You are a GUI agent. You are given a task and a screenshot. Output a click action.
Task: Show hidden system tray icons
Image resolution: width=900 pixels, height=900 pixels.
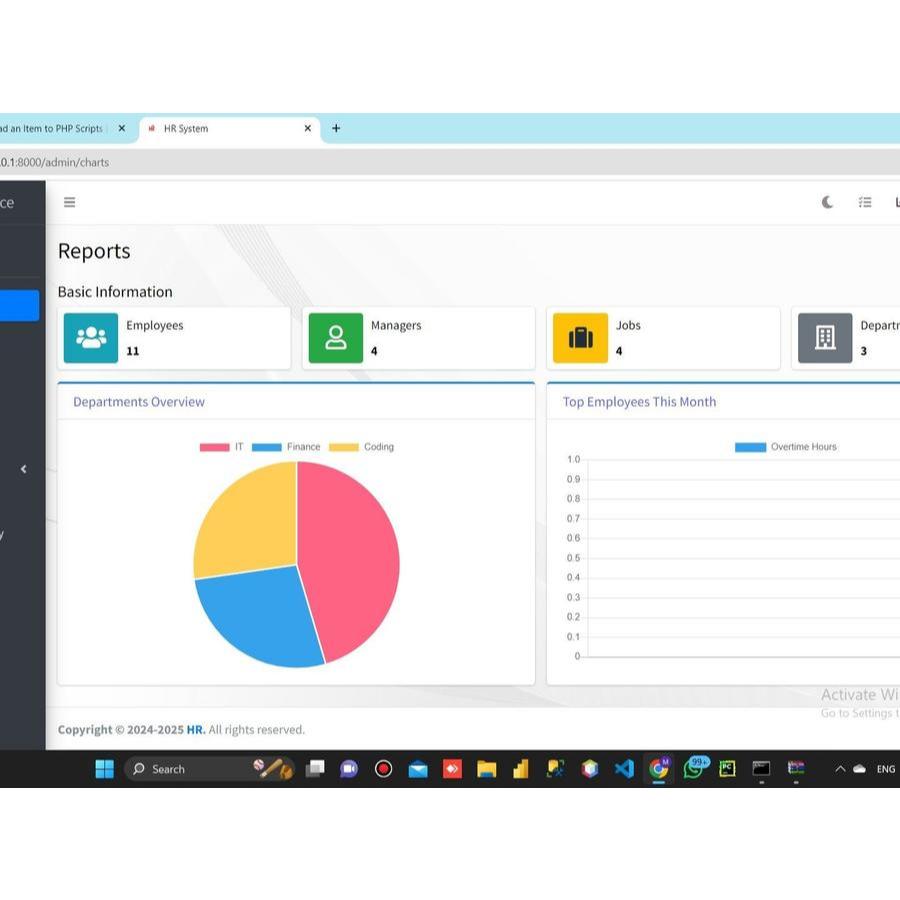tap(840, 769)
